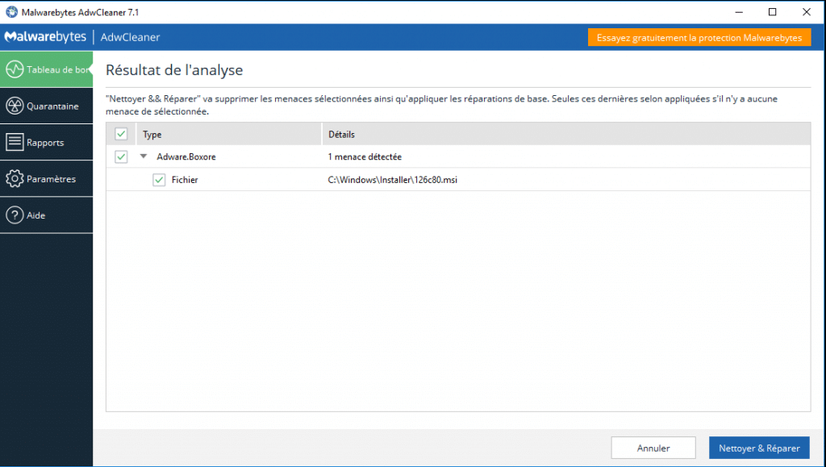
Task: Click the Quarantaine biohazard icon
Action: (14, 106)
